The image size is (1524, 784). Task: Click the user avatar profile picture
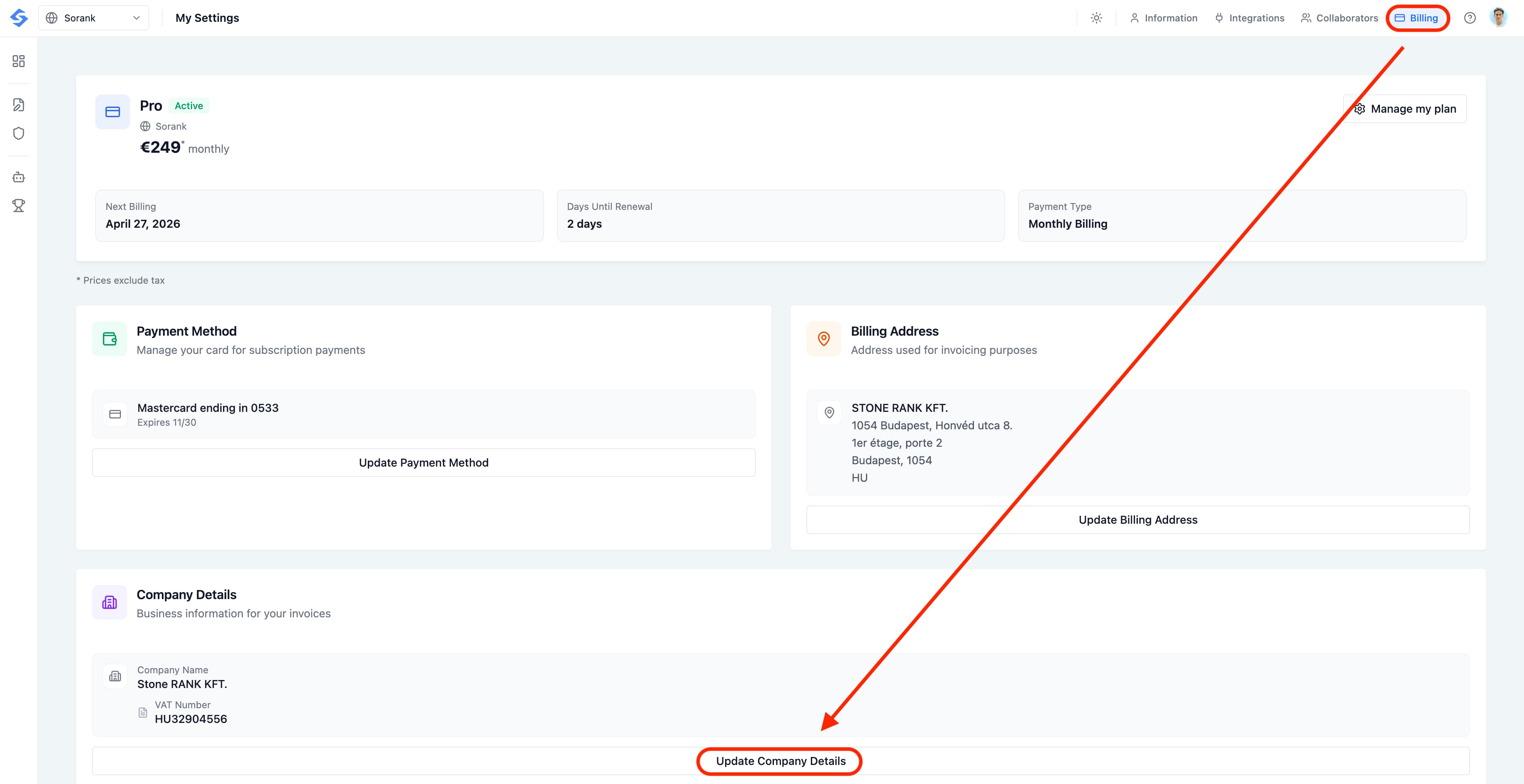[1499, 18]
